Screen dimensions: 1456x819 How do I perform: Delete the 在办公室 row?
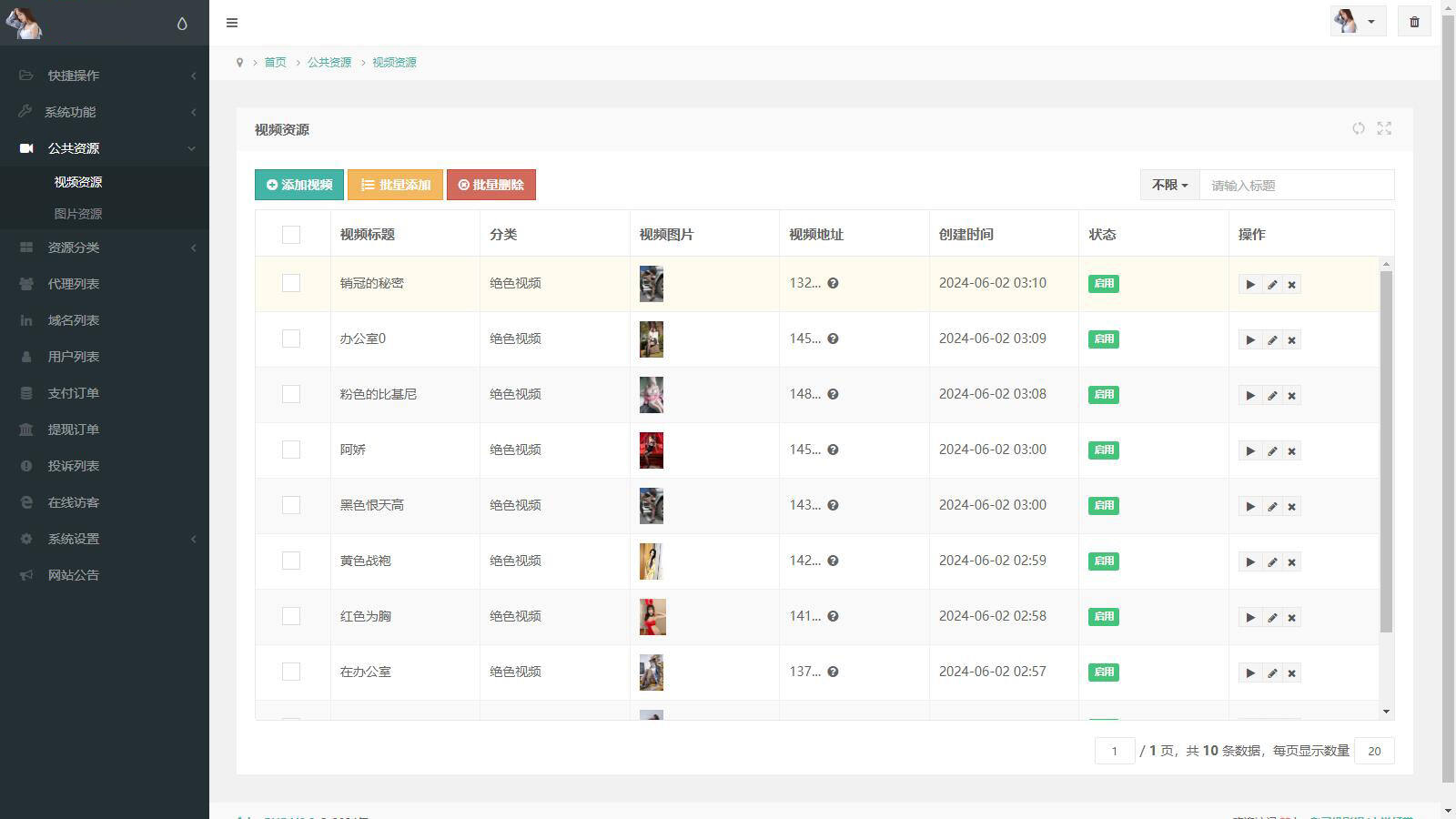tap(1291, 673)
